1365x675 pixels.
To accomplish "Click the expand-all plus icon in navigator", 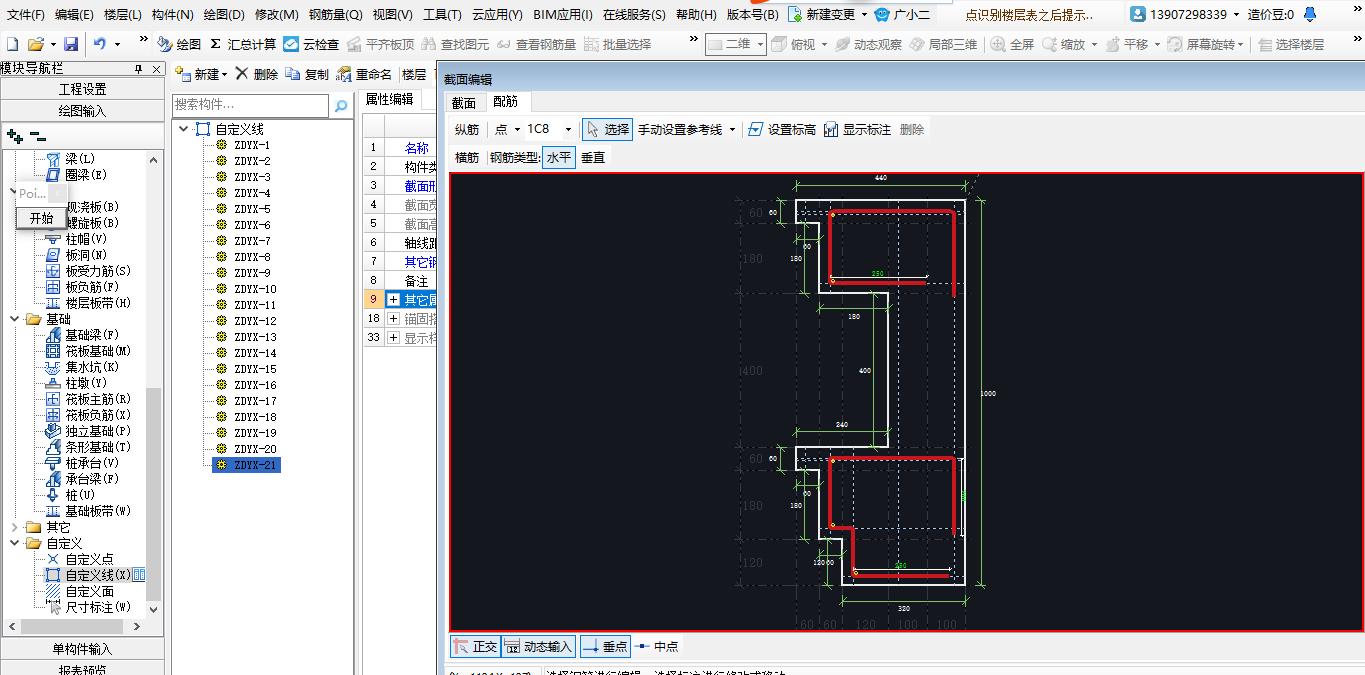I will pos(14,136).
